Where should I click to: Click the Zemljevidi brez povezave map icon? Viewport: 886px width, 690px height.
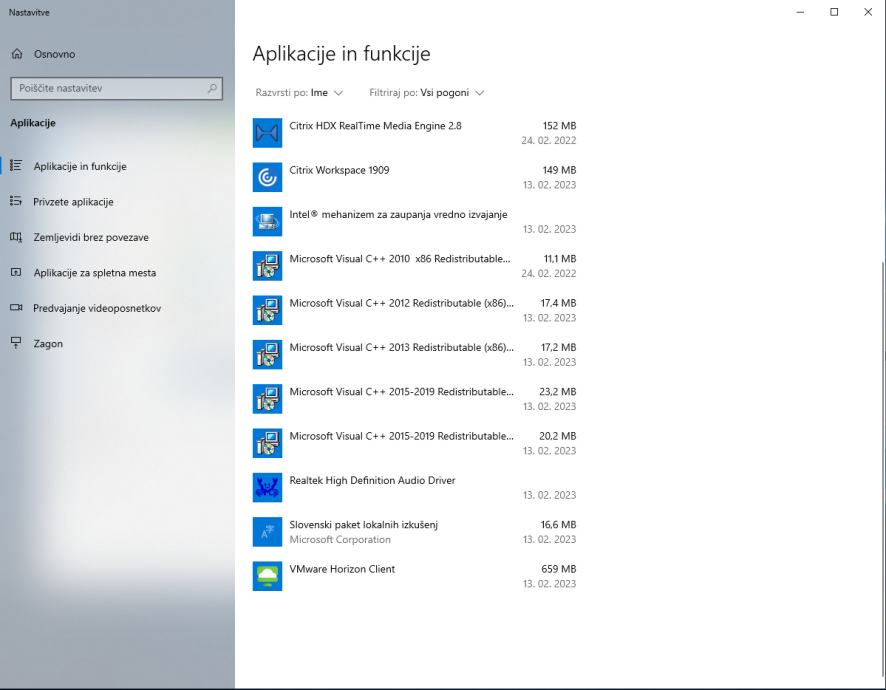coord(16,237)
